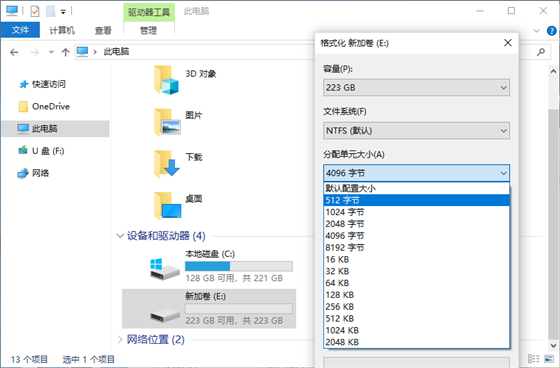The height and width of the screenshot is (368, 560).
Task: Collapse the 分配单元大小 4096 字节 combo box
Action: (416, 173)
